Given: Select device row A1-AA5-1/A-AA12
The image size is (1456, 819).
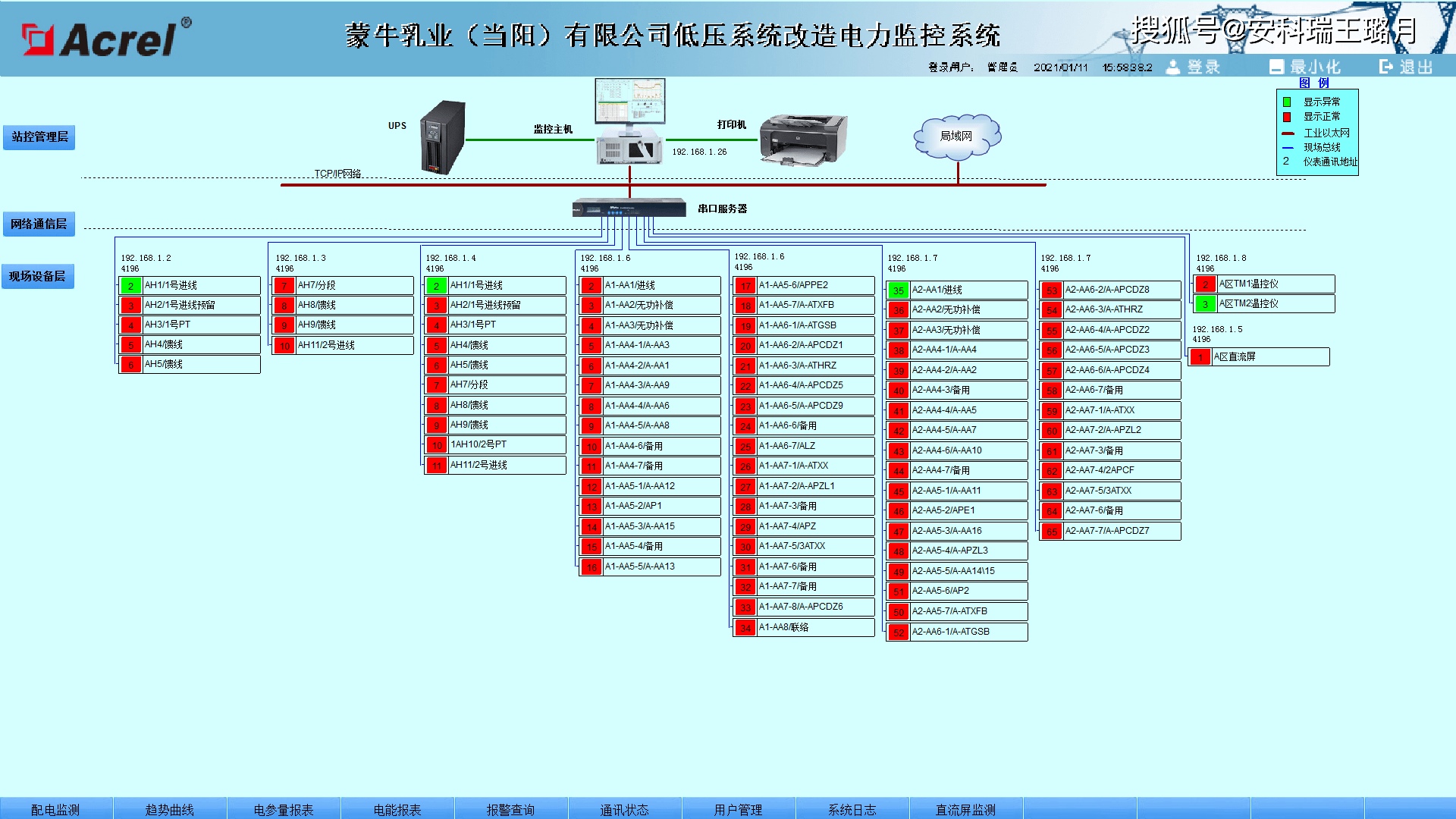Looking at the screenshot, I should point(651,487).
